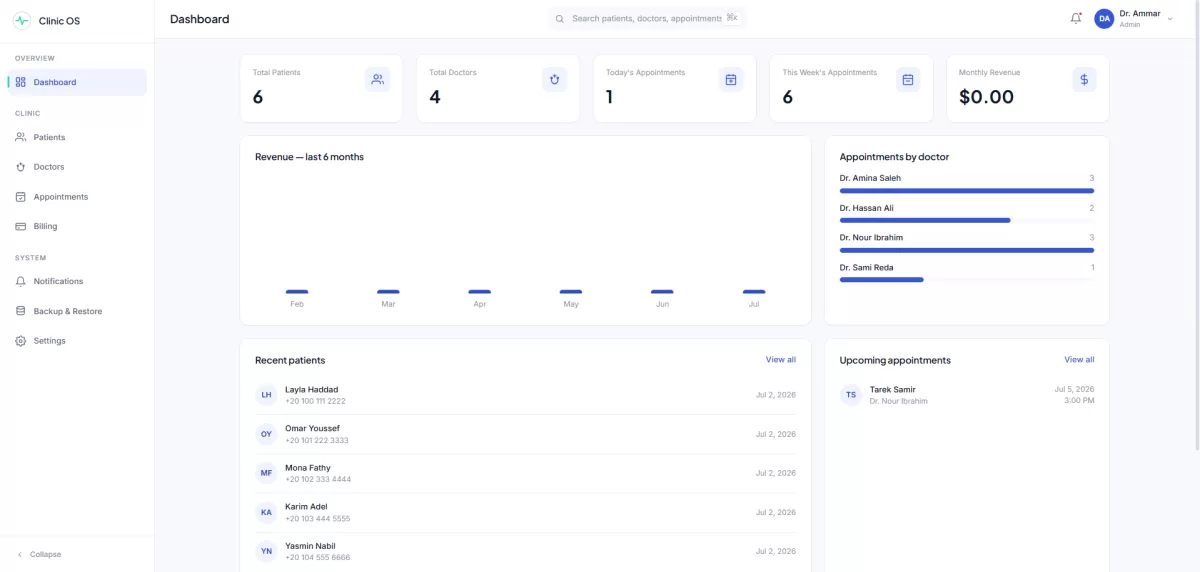Click the Notifications bell icon in sidebar

click(21, 281)
